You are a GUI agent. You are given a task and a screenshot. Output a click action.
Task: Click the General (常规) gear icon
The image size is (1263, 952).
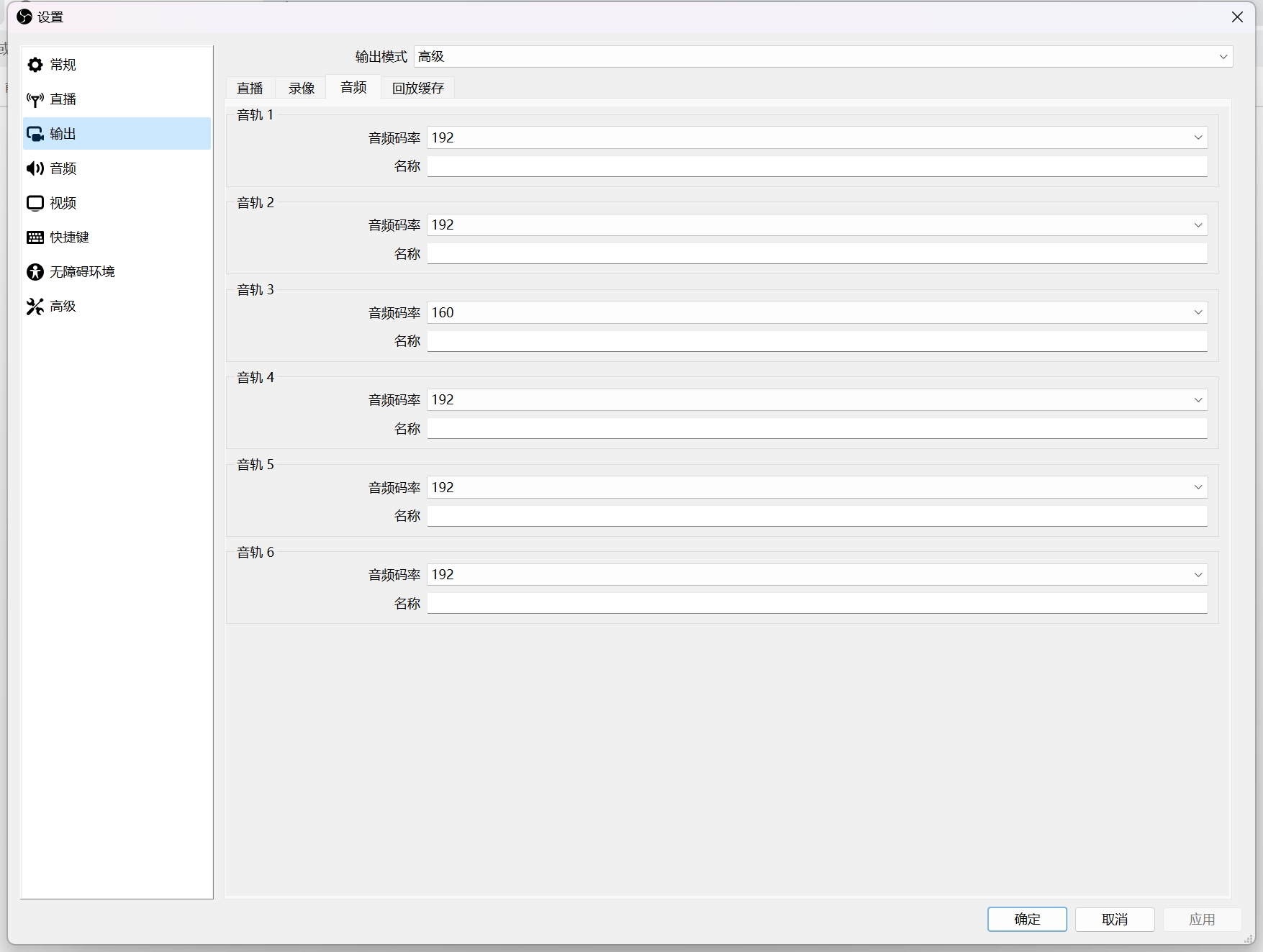(35, 65)
